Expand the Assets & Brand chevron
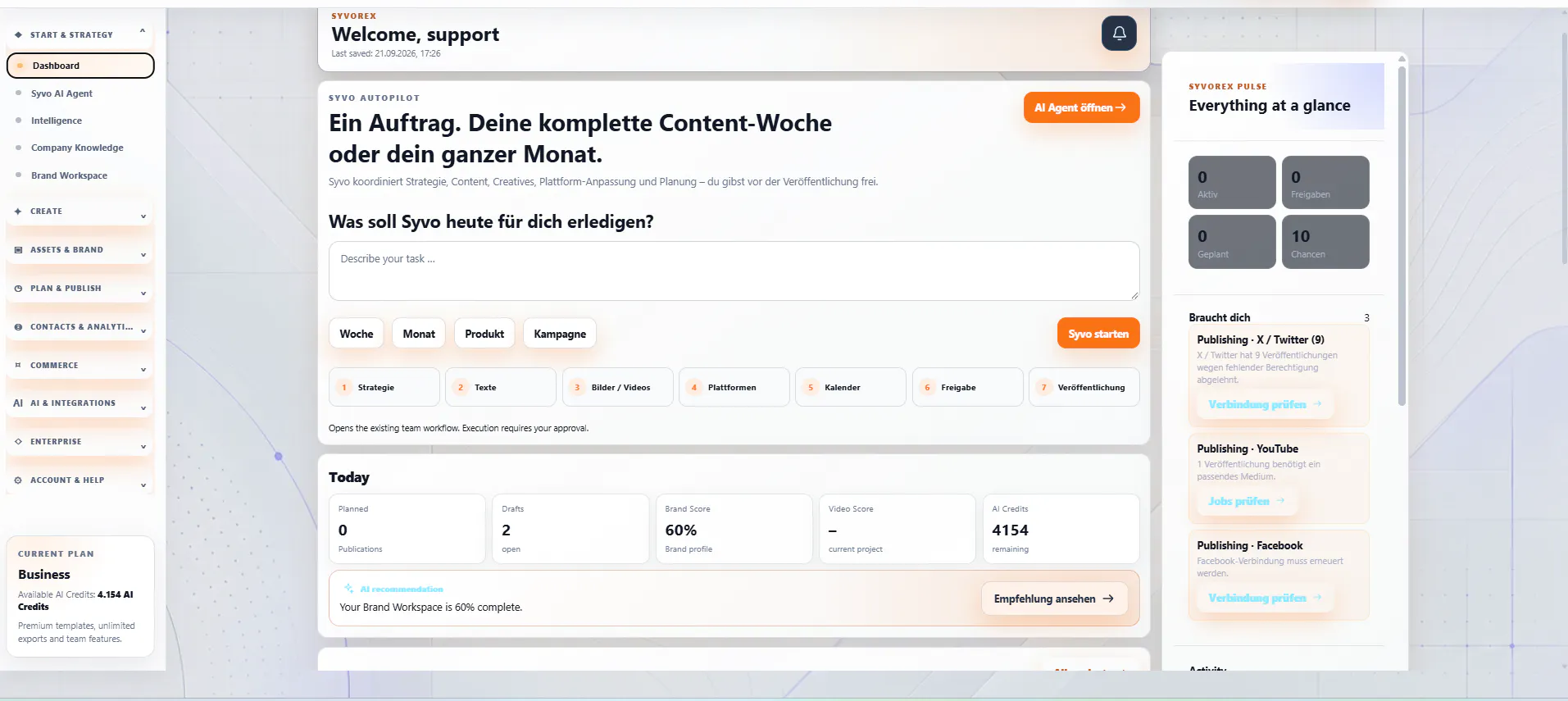This screenshot has height=701, width=1568. pyautogui.click(x=143, y=255)
